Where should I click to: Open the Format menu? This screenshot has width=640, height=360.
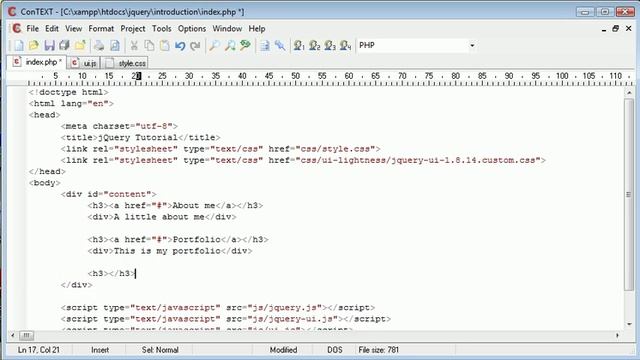click(x=101, y=29)
